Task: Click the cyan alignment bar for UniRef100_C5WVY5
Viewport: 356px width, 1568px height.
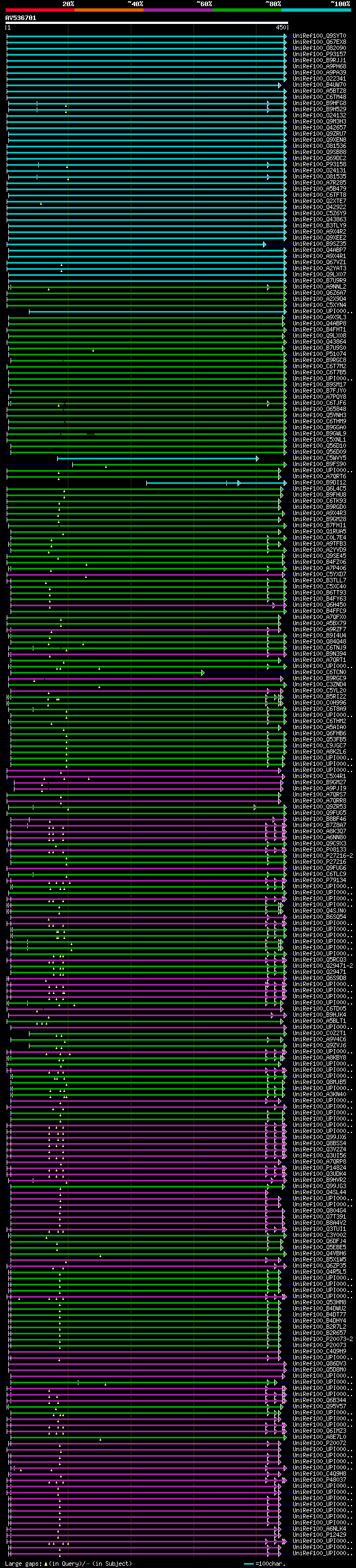Action: point(158,458)
